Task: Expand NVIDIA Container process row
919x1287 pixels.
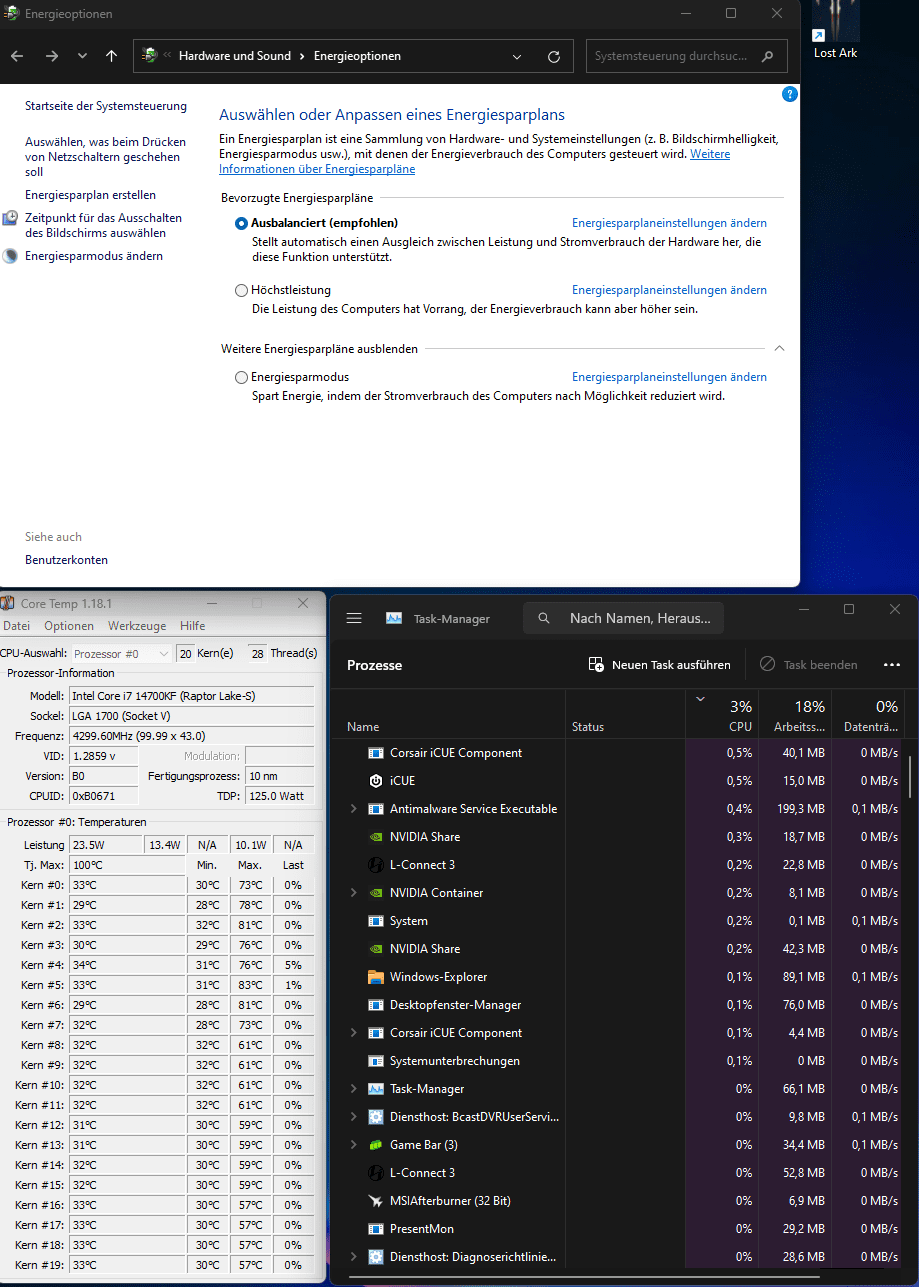Action: point(353,893)
